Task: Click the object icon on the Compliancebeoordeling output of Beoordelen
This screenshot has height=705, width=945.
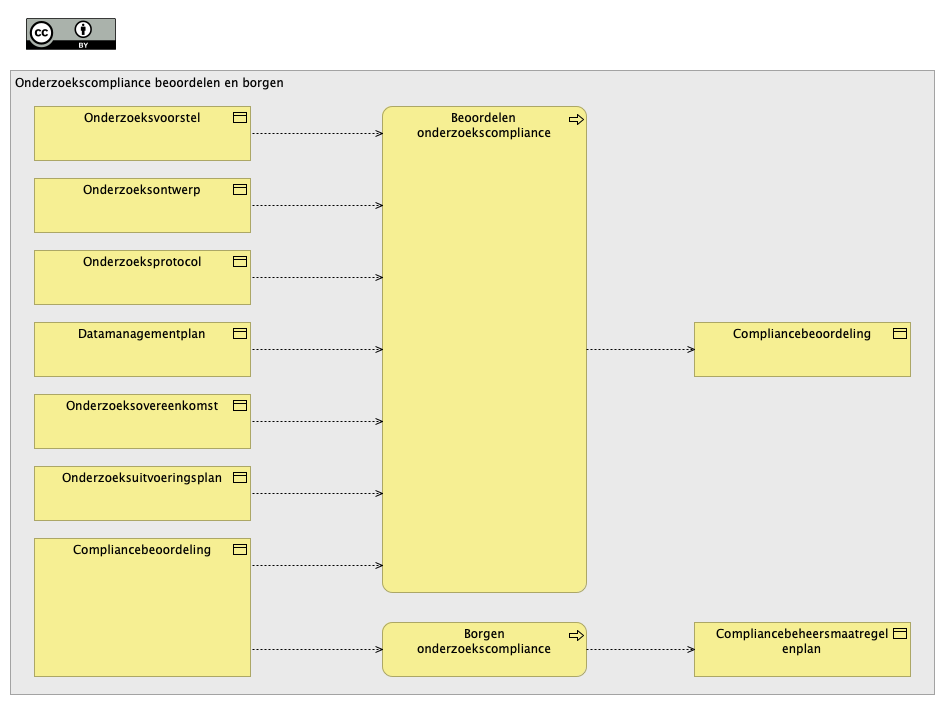Action: 900,333
